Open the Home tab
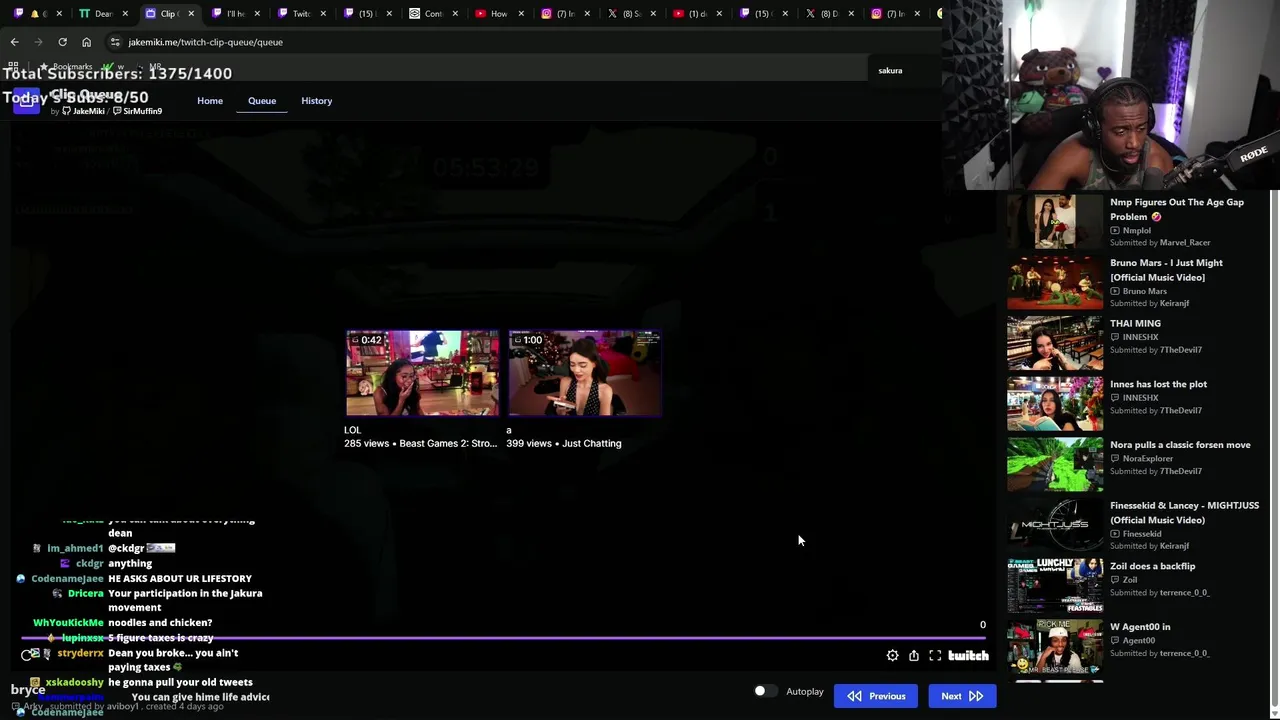1280x720 pixels. [x=210, y=101]
